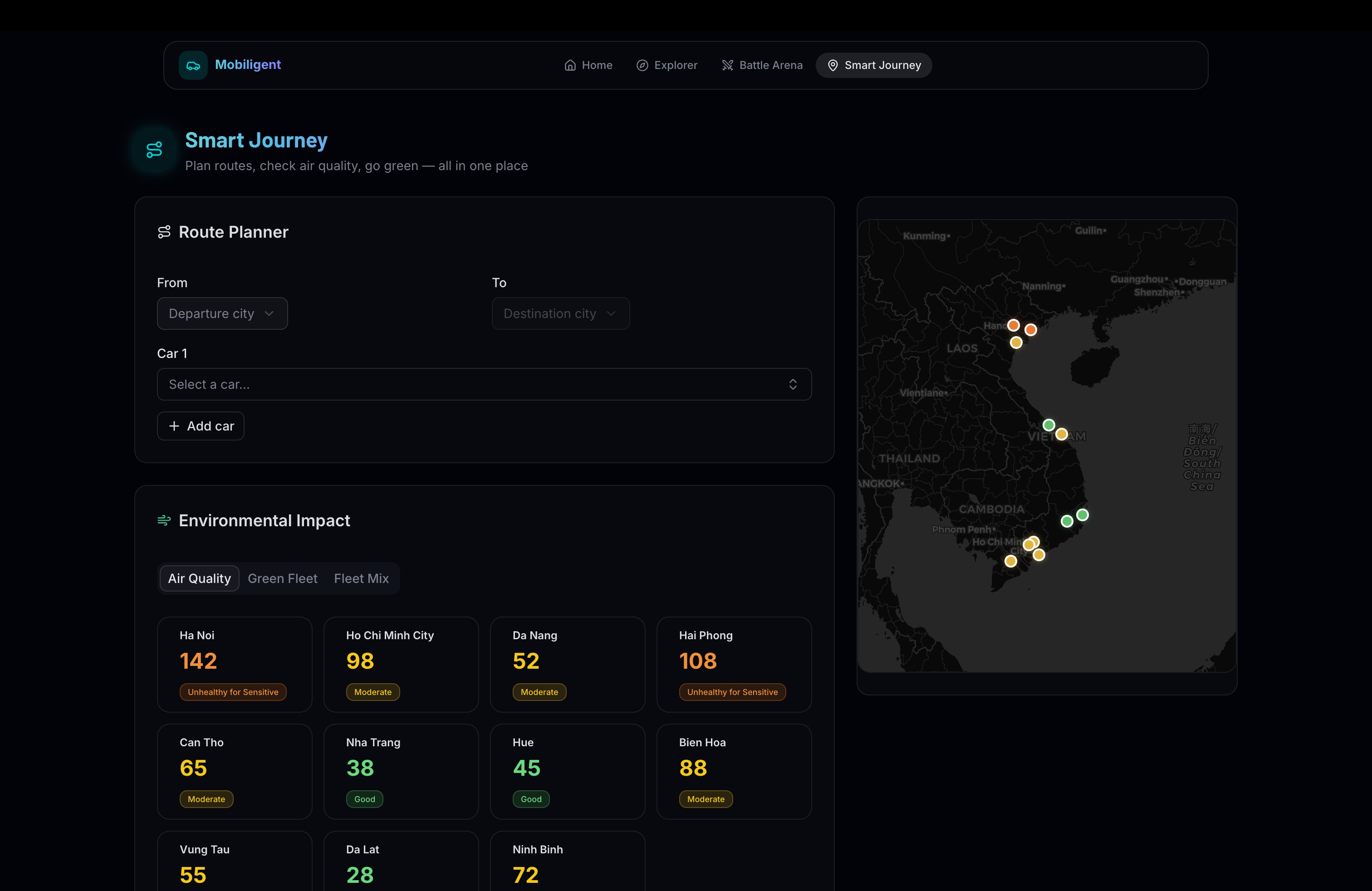1372x891 pixels.
Task: Navigate to Home in top navigation
Action: click(588, 65)
